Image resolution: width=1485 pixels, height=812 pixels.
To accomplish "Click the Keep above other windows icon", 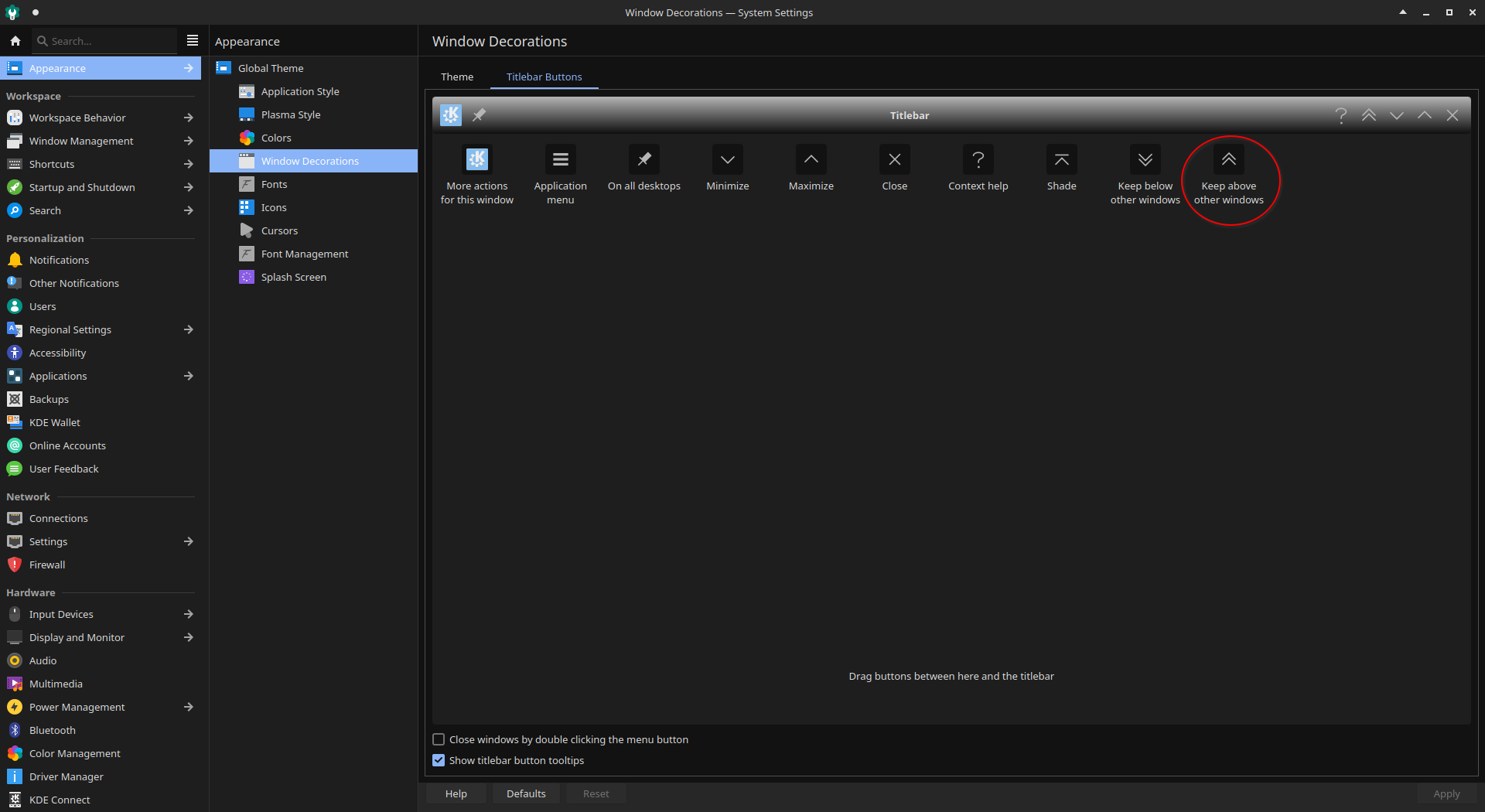I will coord(1228,160).
